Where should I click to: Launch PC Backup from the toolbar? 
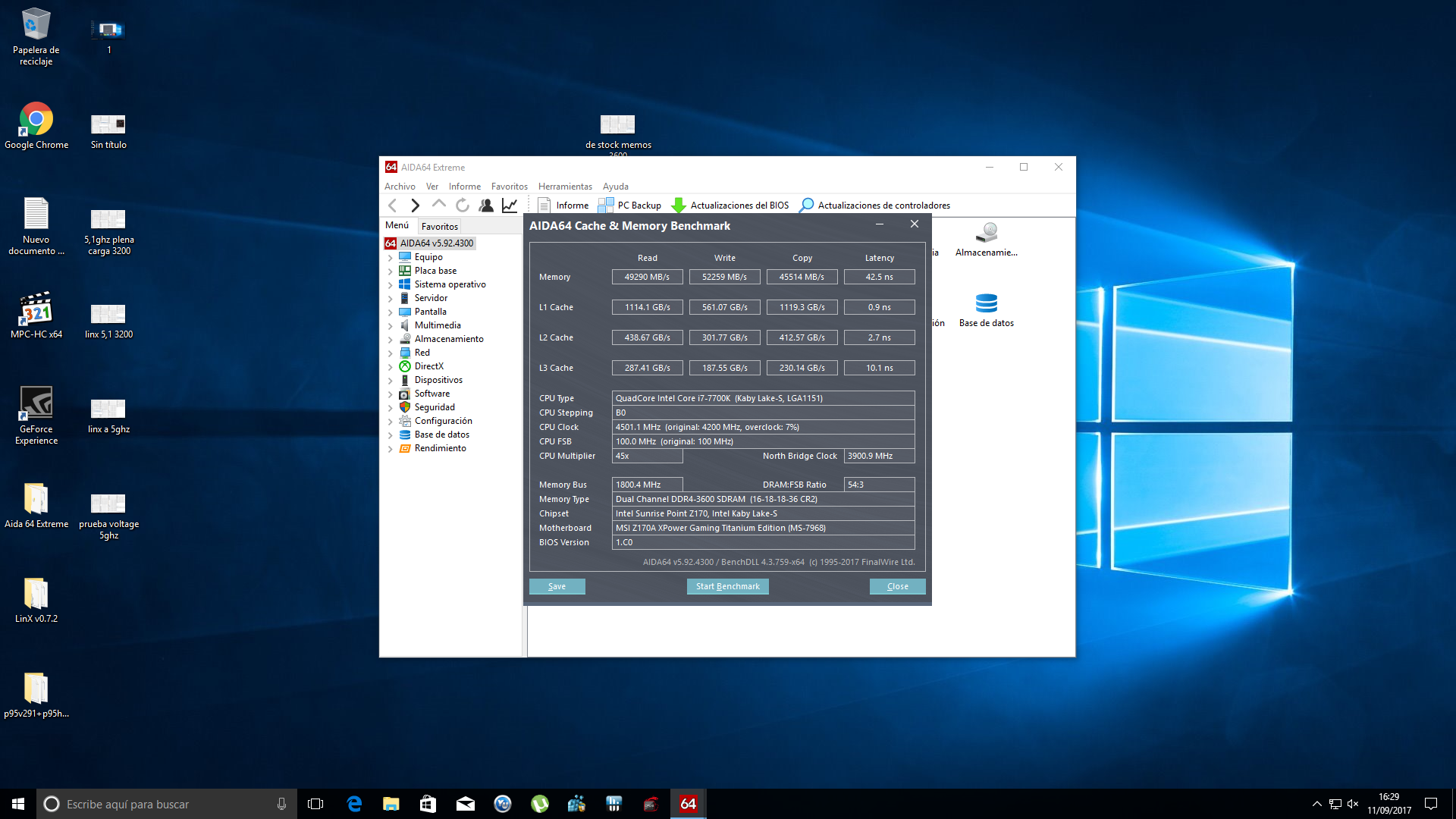click(629, 206)
